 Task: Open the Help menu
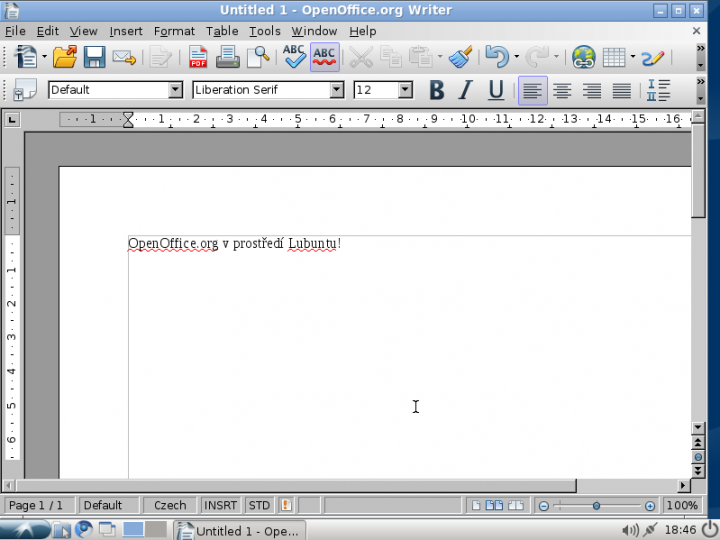[x=363, y=31]
